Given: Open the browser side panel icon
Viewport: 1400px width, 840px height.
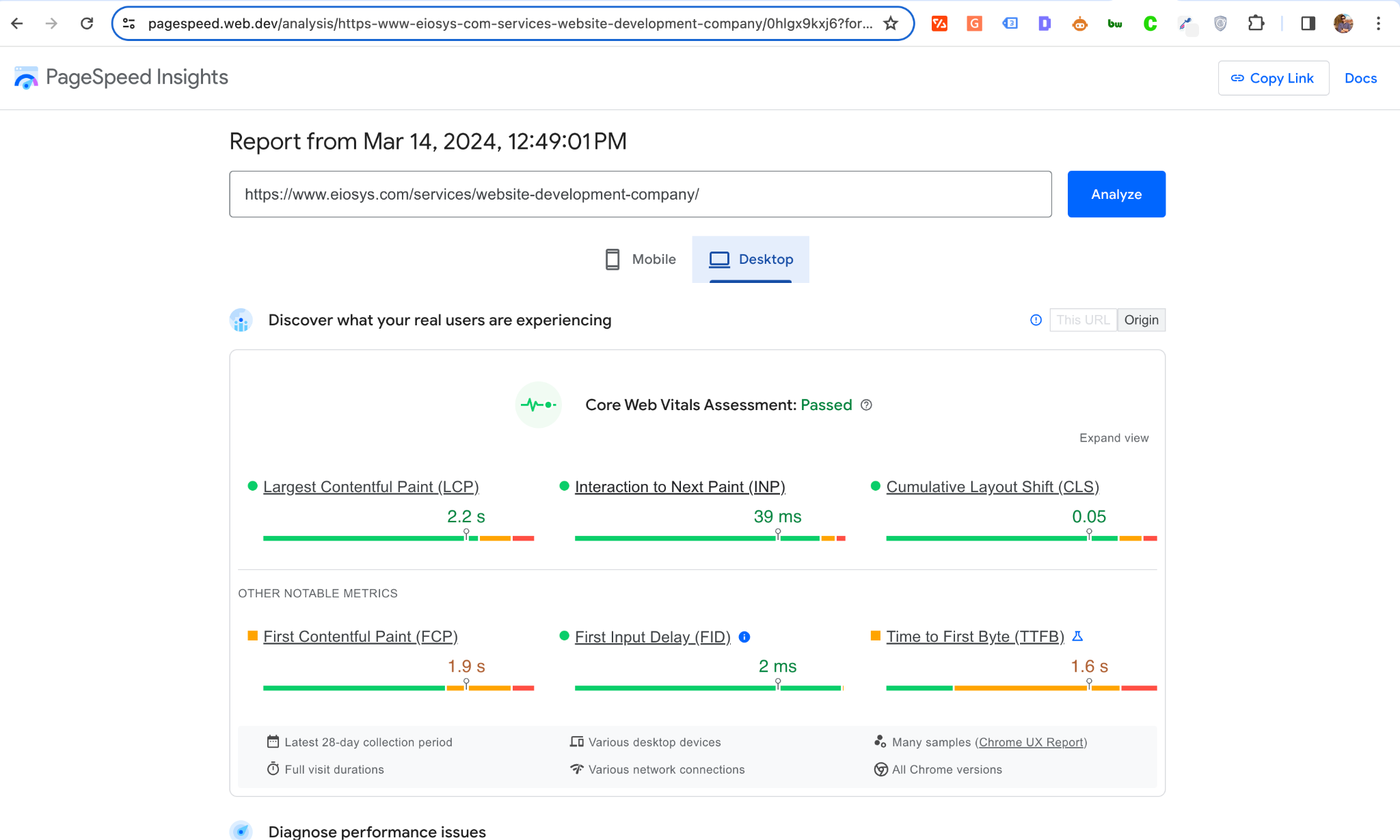Looking at the screenshot, I should click(1308, 24).
